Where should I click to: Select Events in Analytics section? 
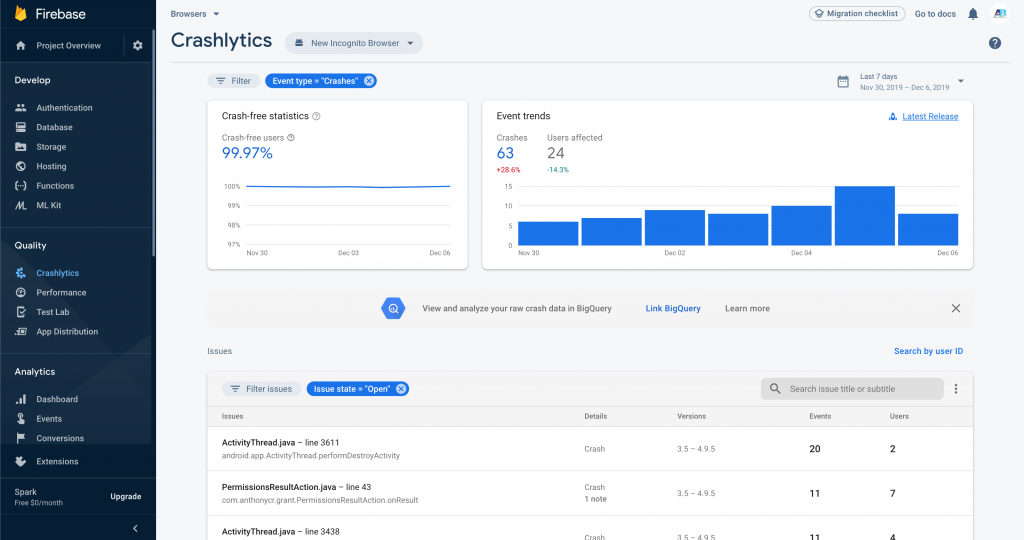tap(49, 419)
